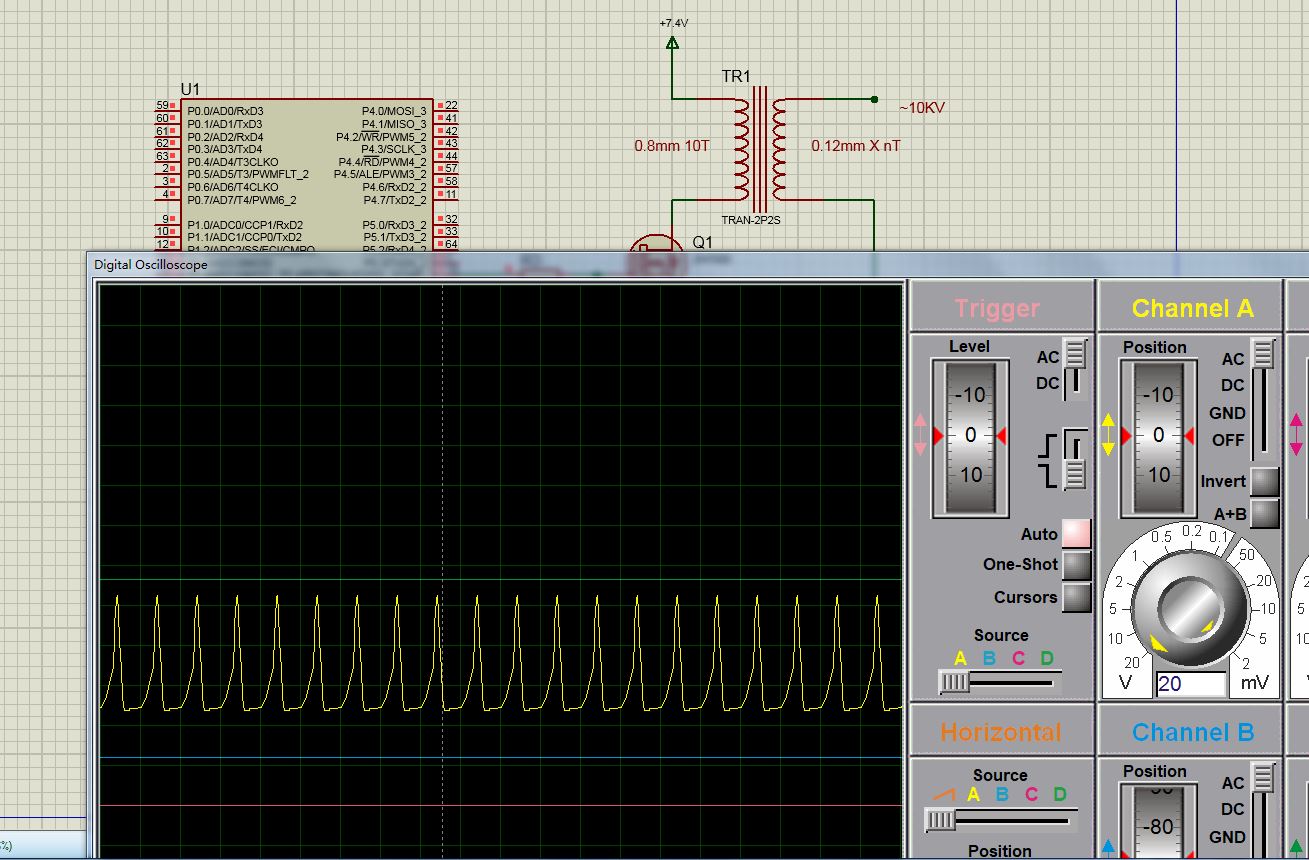Viewport: 1309px width, 860px height.
Task: Change Channel B coupling slider handle
Action: (1264, 778)
